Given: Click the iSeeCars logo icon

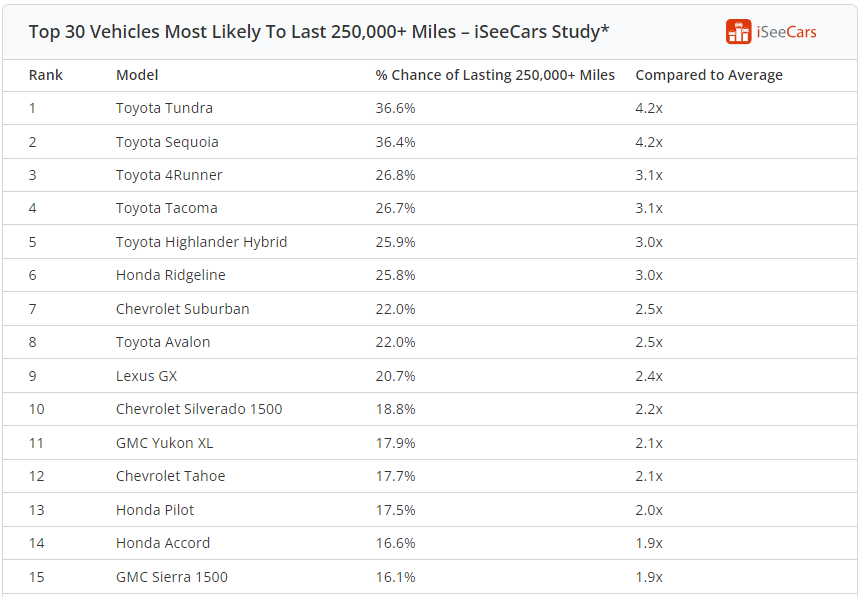Looking at the screenshot, I should pyautogui.click(x=738, y=32).
